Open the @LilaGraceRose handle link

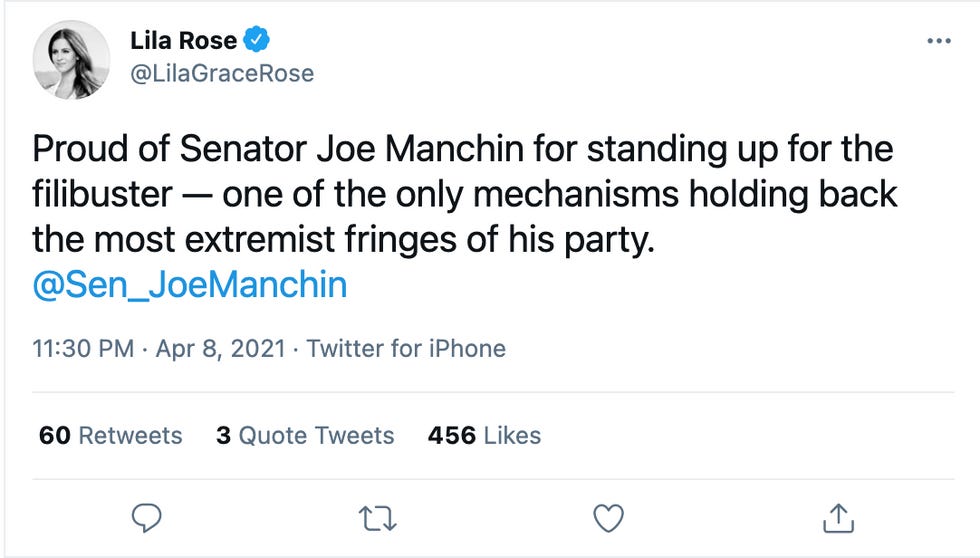click(222, 73)
